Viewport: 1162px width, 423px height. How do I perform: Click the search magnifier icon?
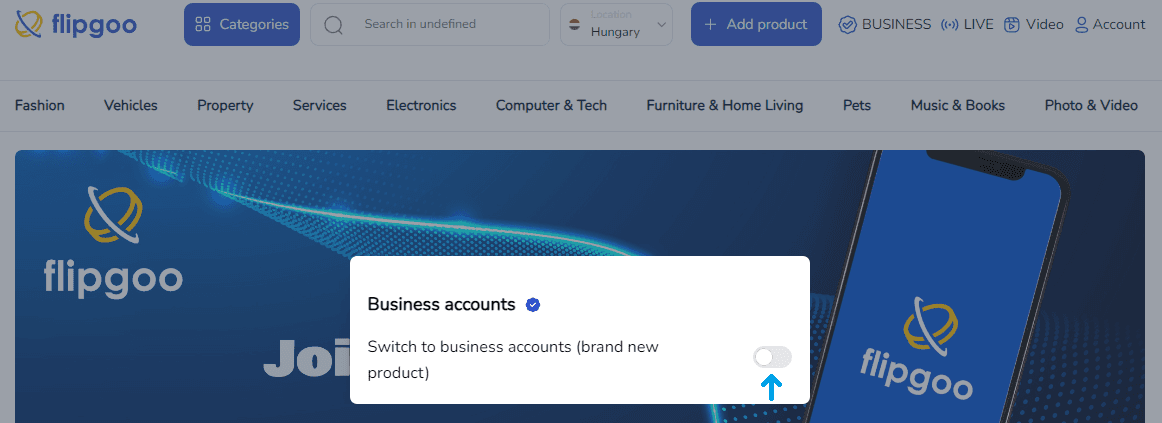334,24
